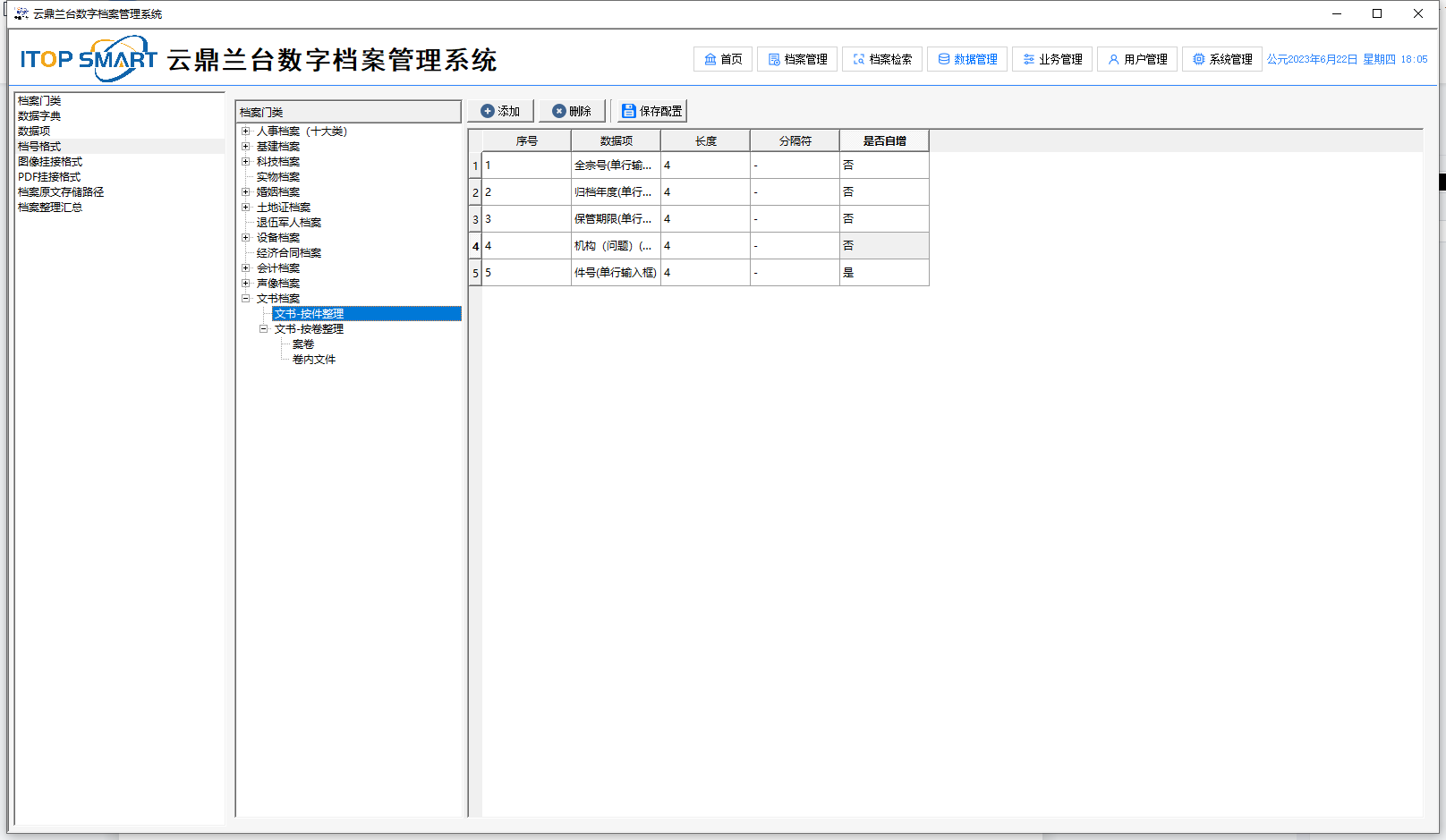Select 卷内文件 tree item
This screenshot has width=1446, height=840.
(314, 360)
